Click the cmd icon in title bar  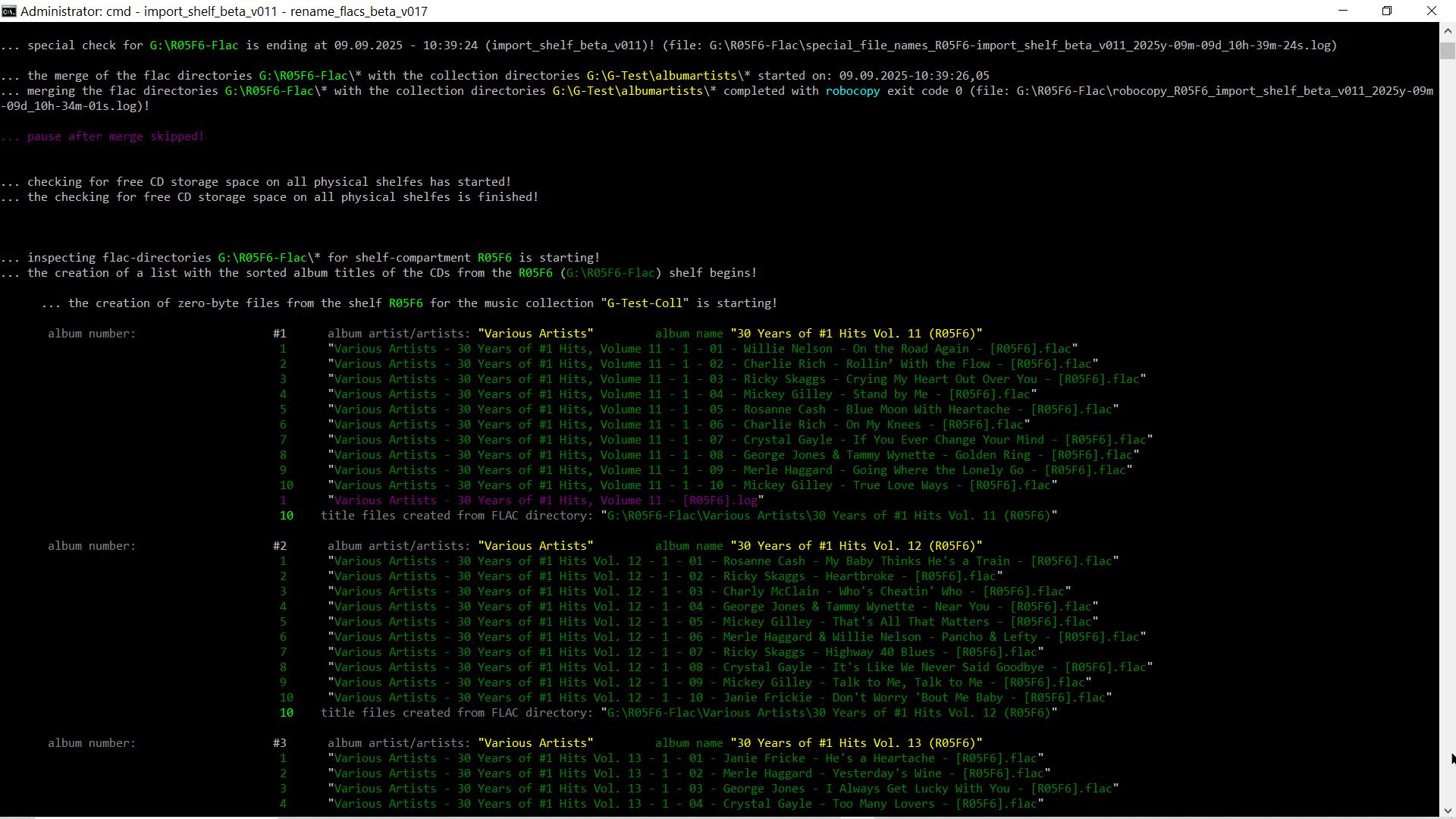point(9,11)
